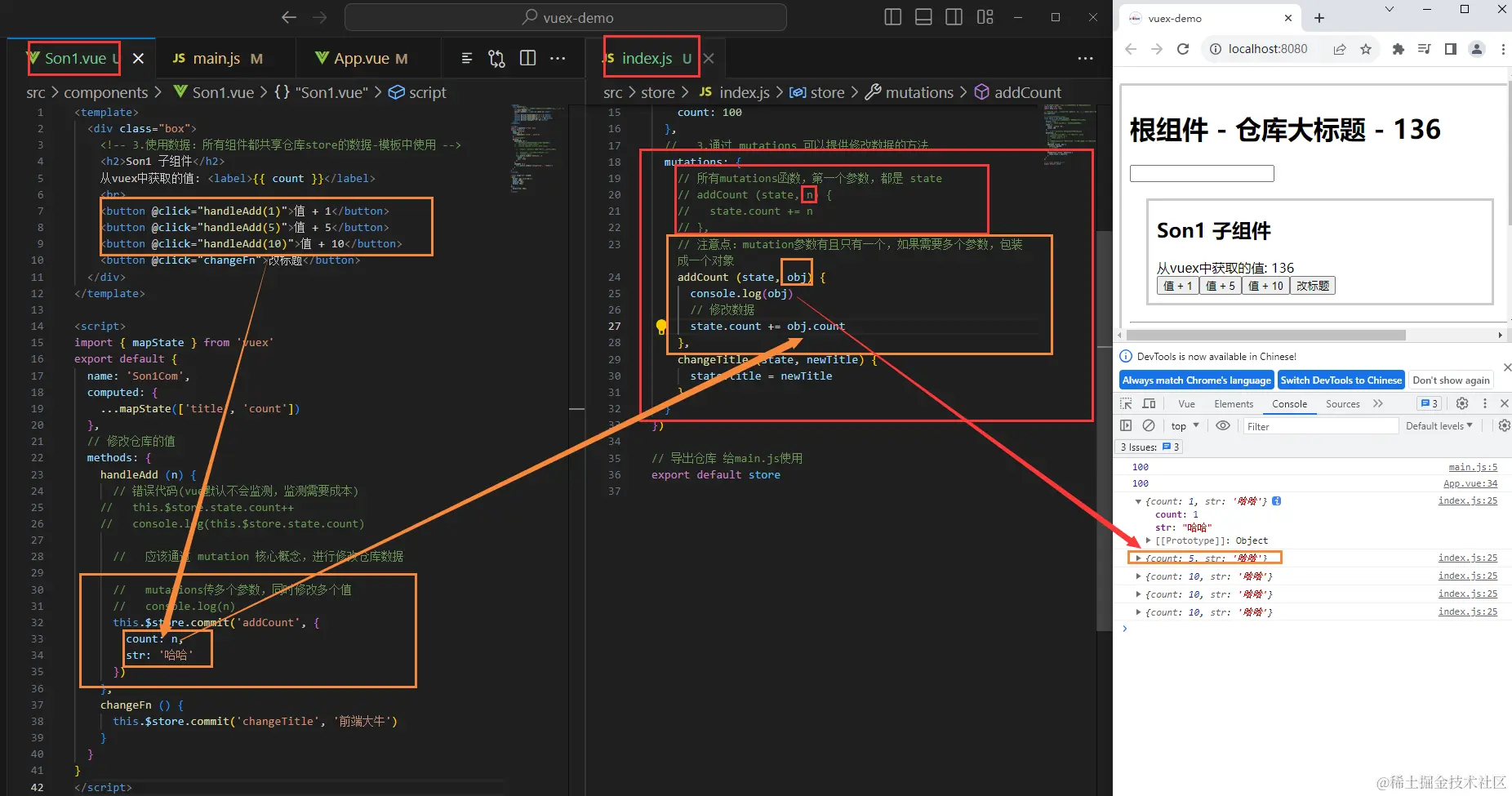Open the Chrome profile avatar menu
Viewport: 1512px width, 796px height.
coord(1477,49)
